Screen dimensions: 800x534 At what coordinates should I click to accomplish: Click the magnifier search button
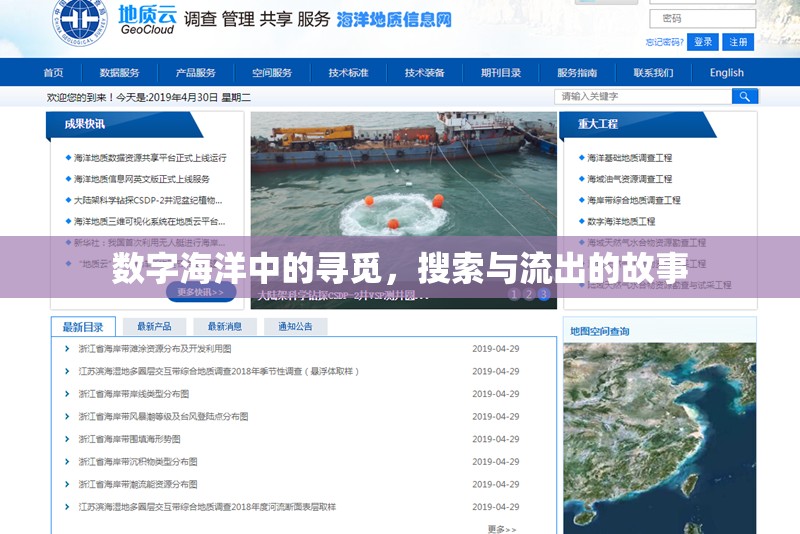pos(745,96)
